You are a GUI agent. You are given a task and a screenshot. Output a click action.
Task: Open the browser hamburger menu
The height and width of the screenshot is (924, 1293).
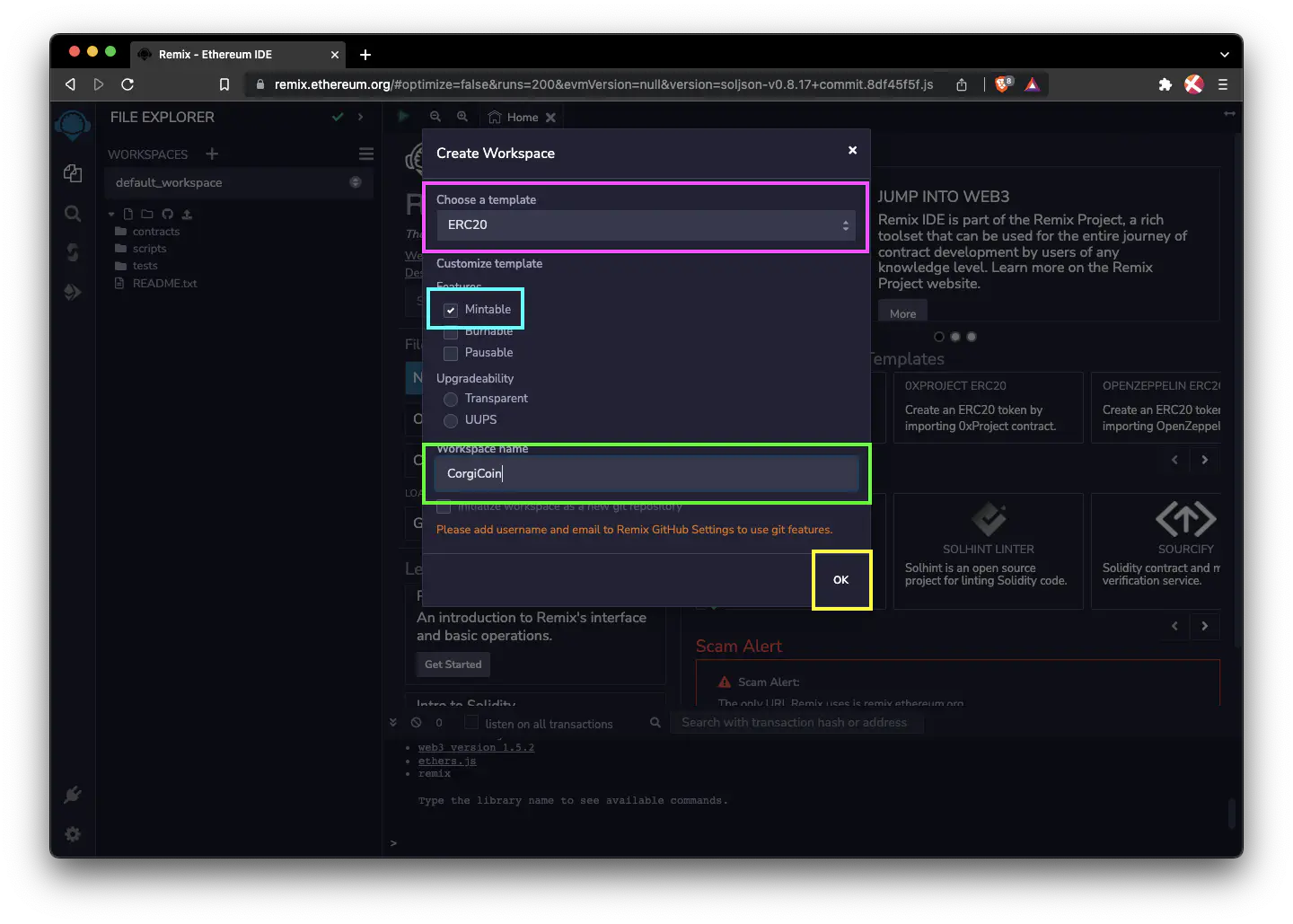click(1222, 84)
